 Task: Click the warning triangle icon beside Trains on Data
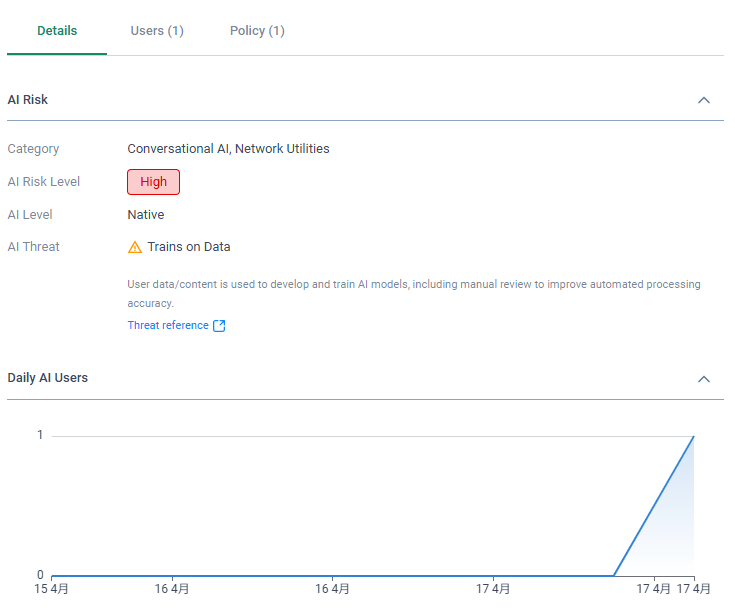point(135,247)
